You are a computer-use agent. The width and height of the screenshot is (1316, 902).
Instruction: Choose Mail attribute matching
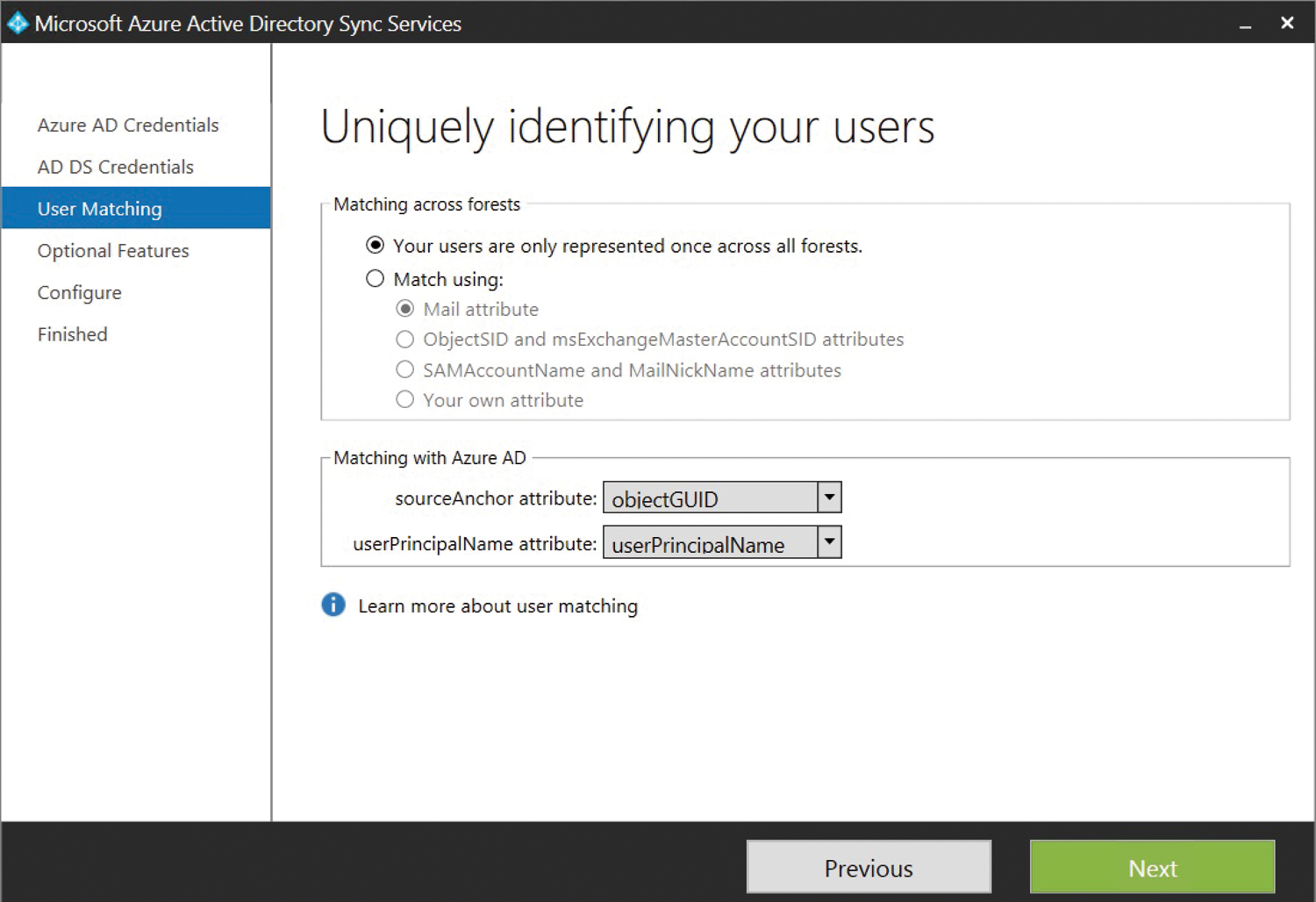click(x=404, y=308)
